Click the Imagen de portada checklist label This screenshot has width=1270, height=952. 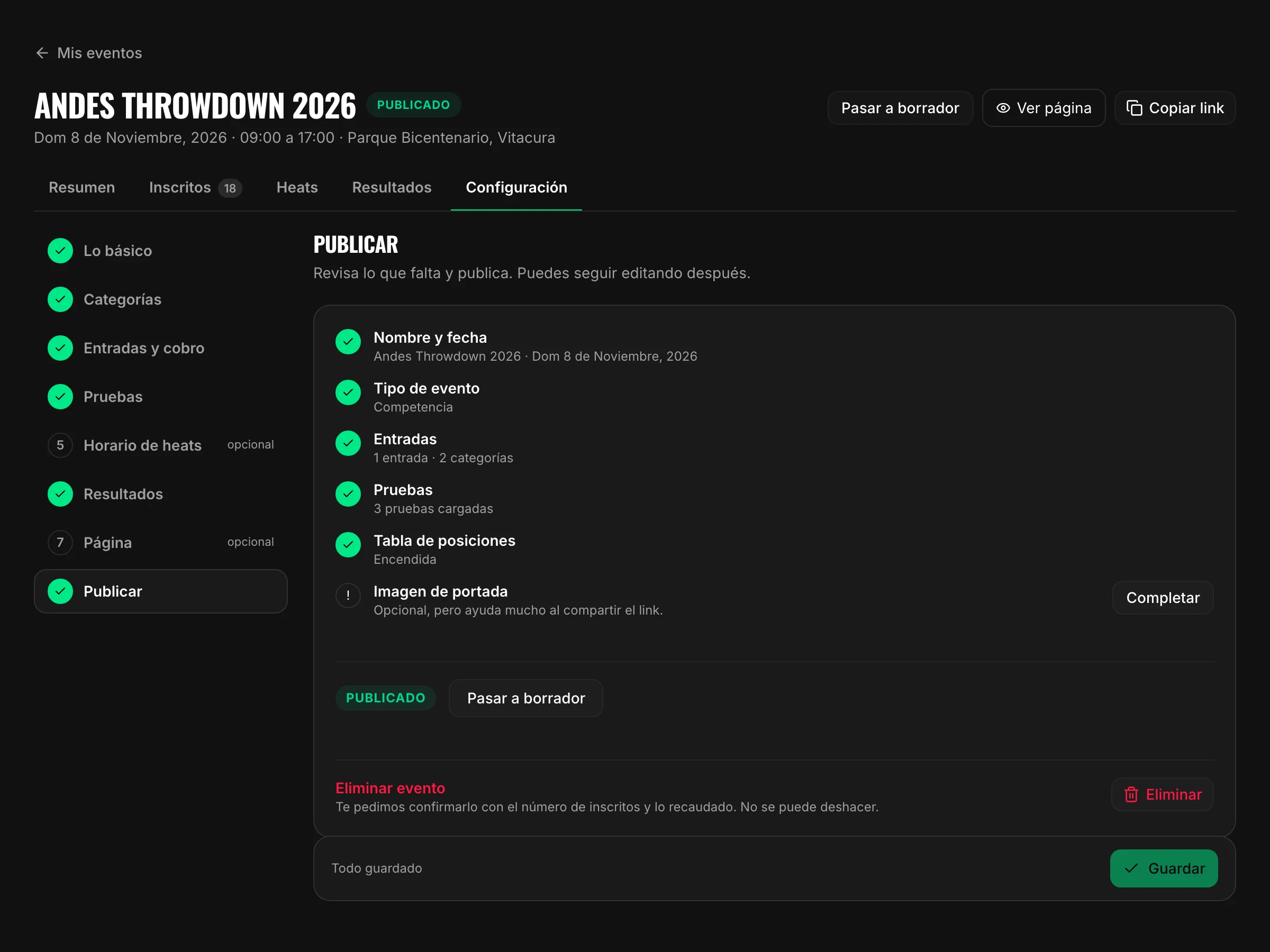[x=440, y=591]
